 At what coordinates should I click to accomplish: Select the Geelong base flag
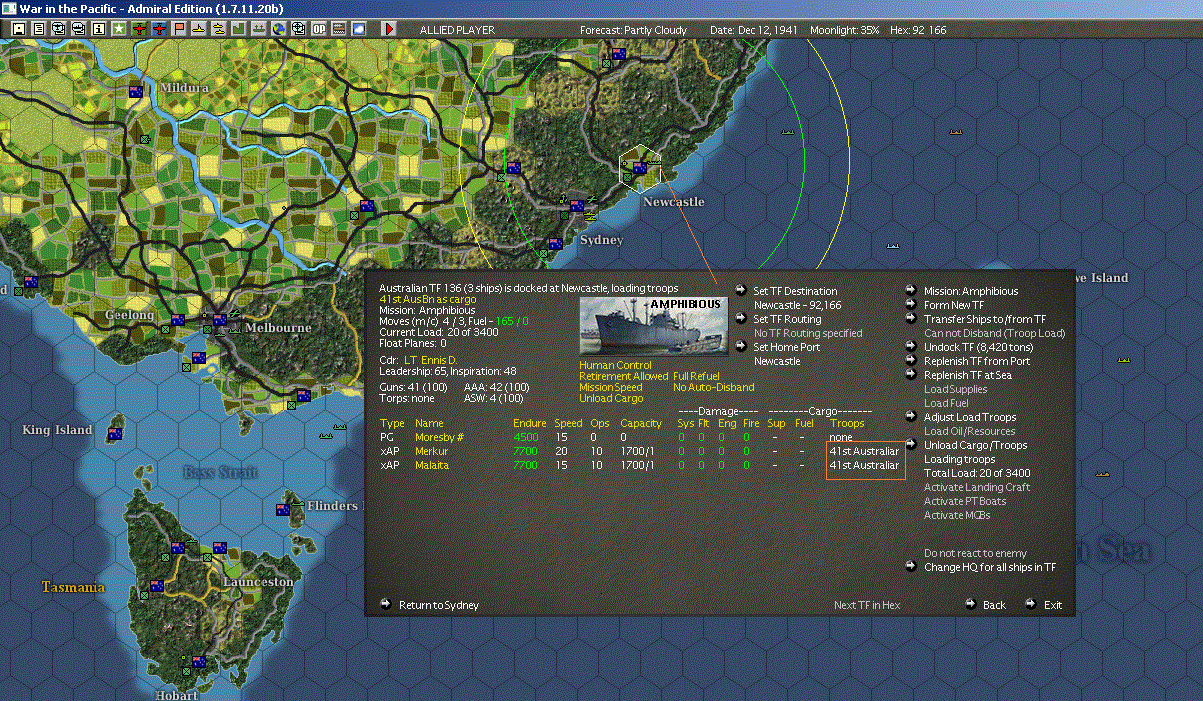pos(179,320)
